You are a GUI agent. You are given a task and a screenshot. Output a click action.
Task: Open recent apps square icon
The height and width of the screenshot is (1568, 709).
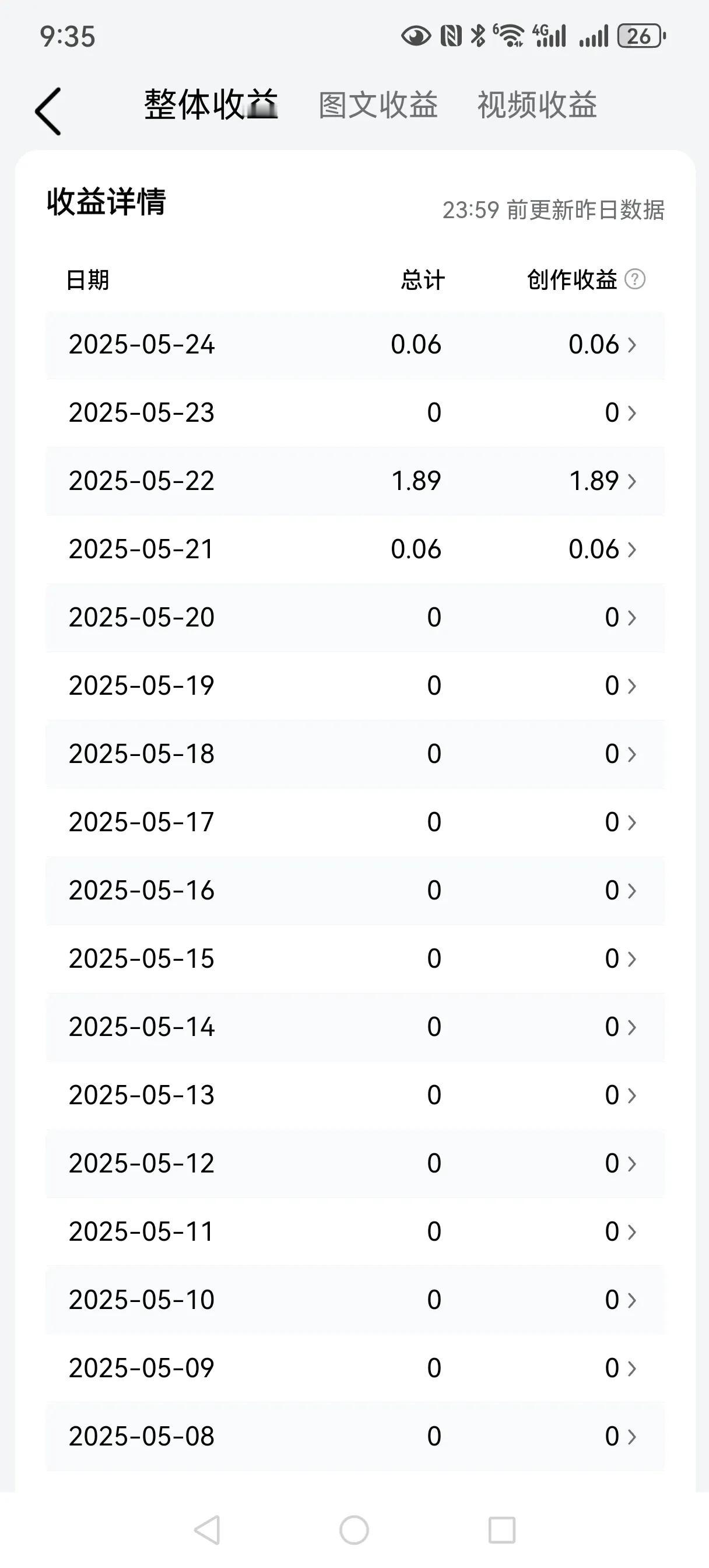click(502, 1529)
